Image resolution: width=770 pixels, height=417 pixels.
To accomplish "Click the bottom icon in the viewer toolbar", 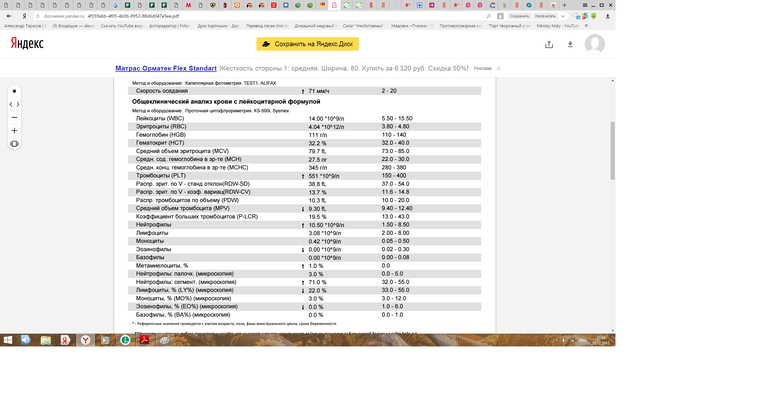I will click(x=14, y=144).
